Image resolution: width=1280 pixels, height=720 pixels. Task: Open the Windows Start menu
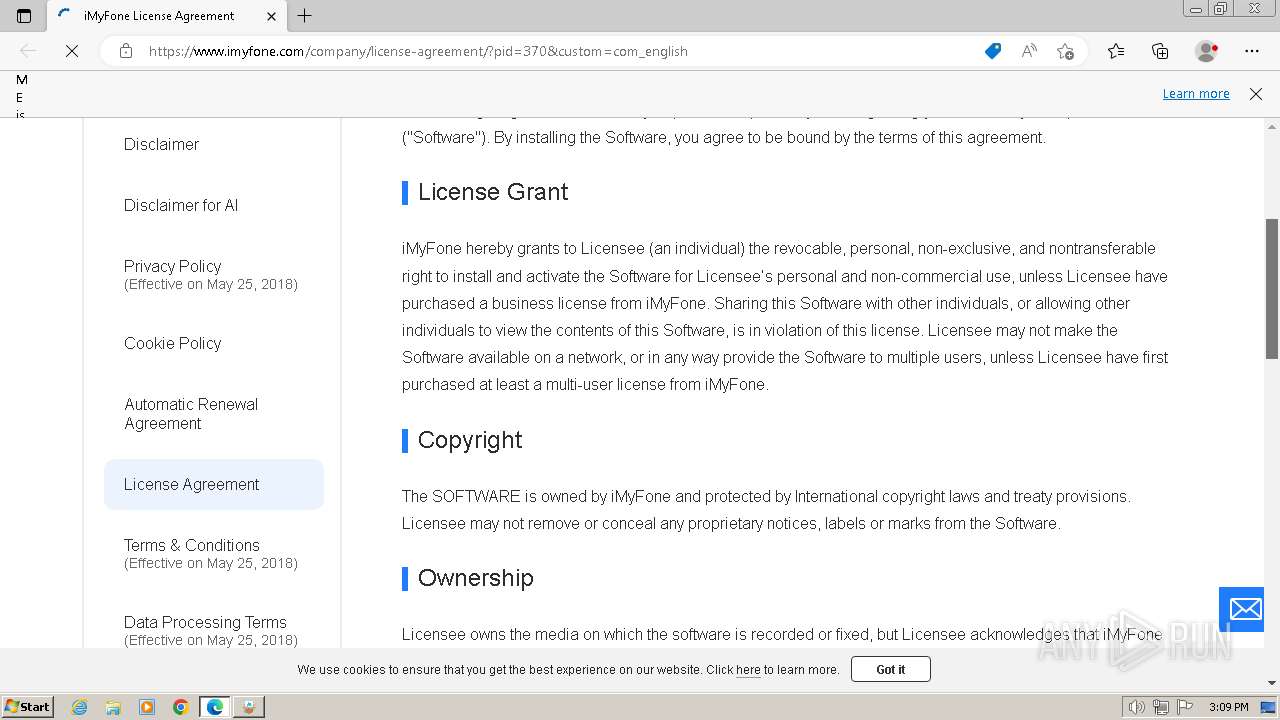tap(27, 706)
